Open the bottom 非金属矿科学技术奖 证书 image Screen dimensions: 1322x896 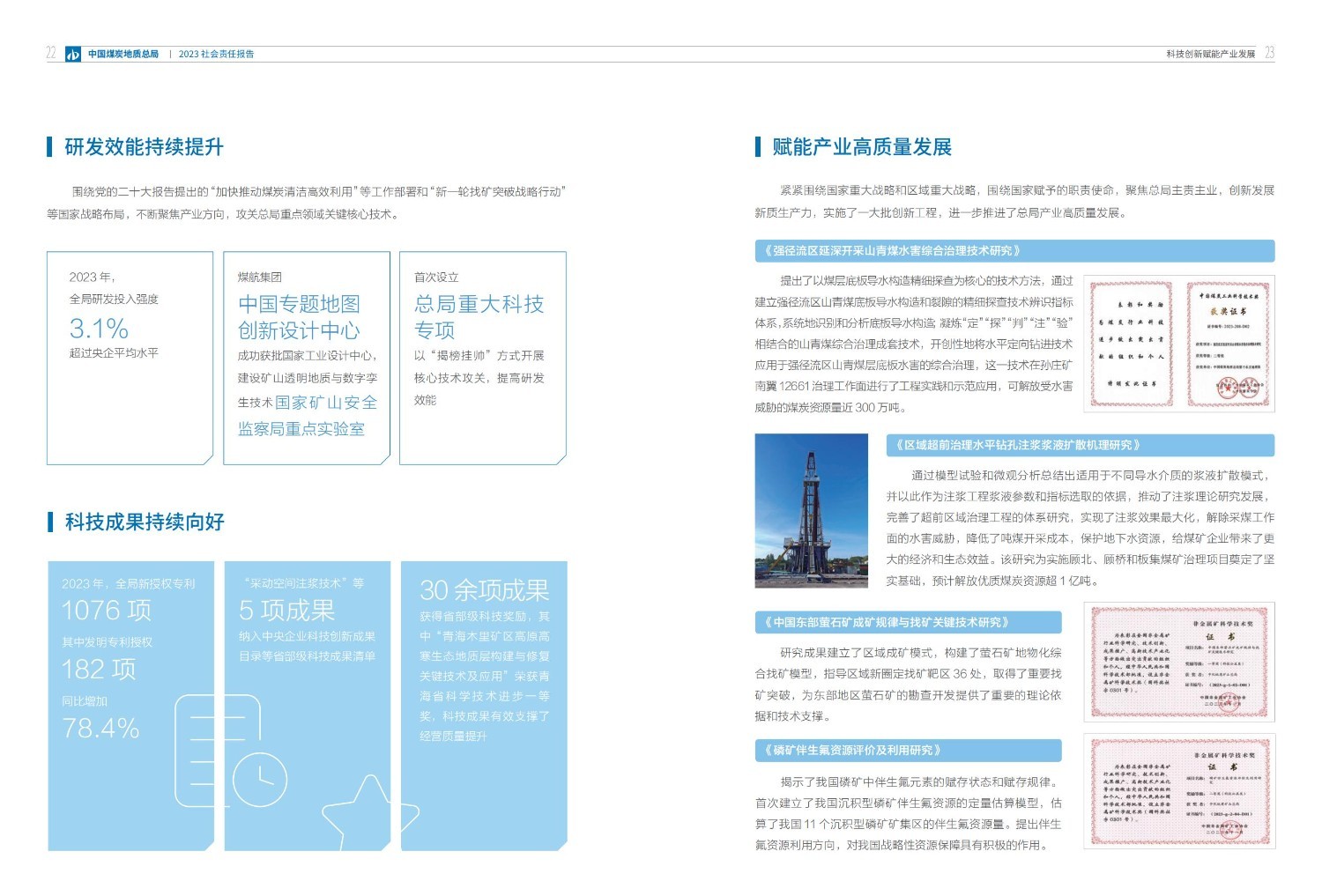1177,790
